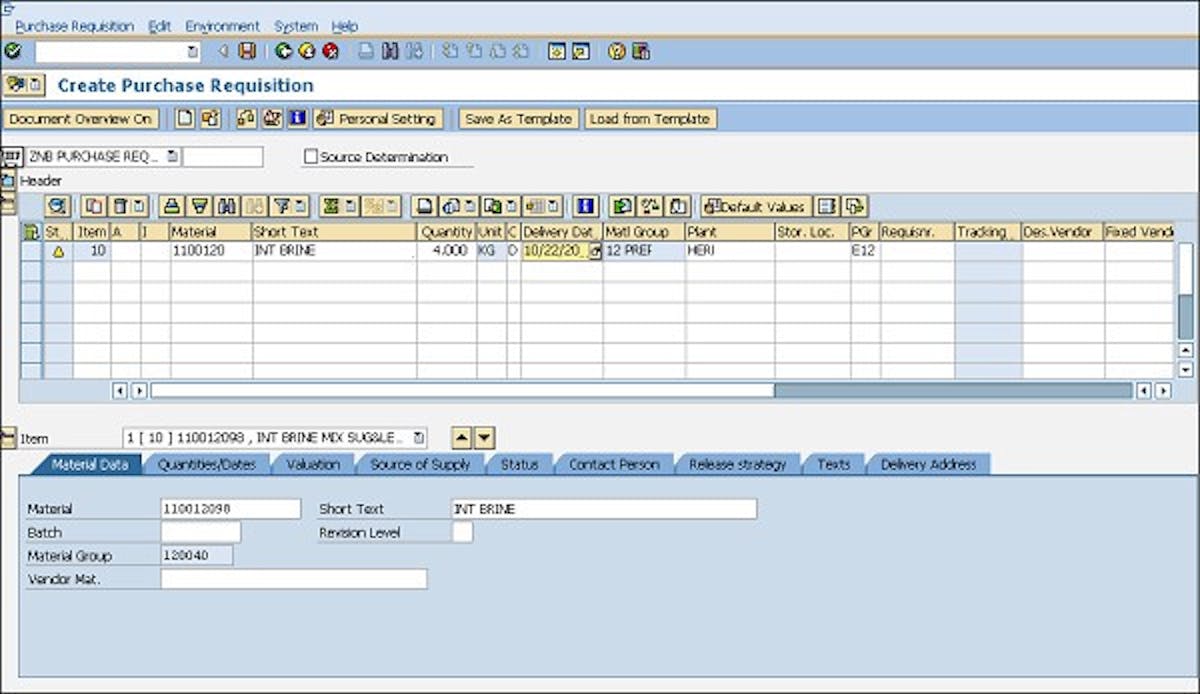Open the Environment menu

(222, 26)
